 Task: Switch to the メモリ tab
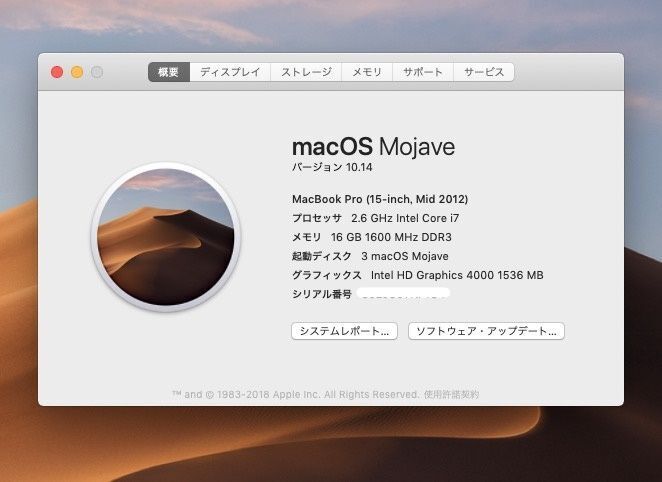[x=367, y=72]
